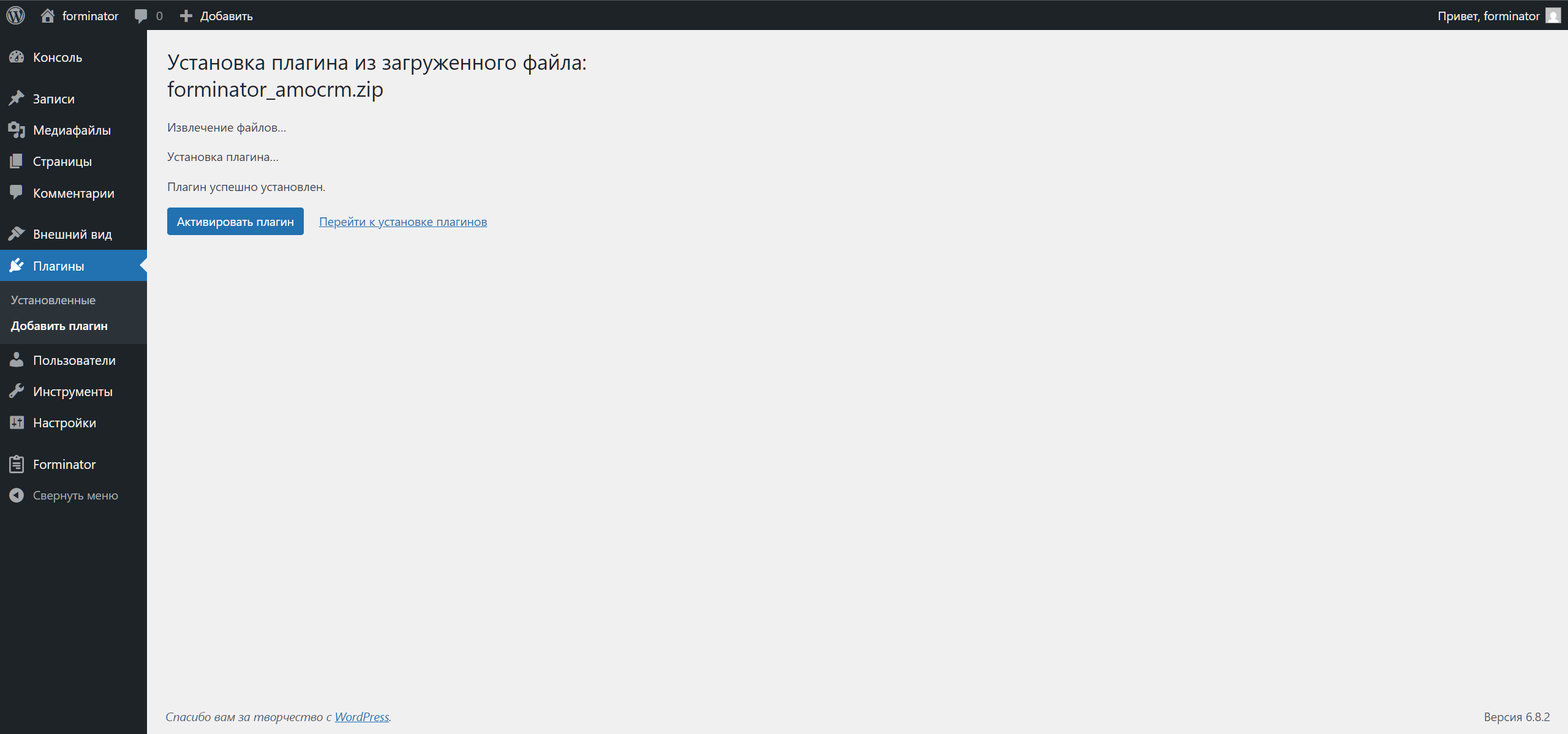This screenshot has height=734, width=1568.
Task: Click Добавить in the admin bar
Action: click(226, 16)
